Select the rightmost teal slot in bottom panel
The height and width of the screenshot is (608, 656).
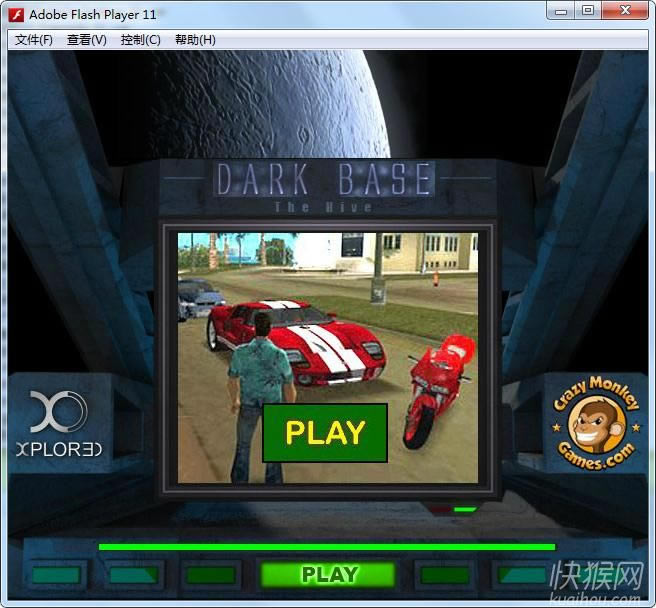pyautogui.click(x=522, y=575)
